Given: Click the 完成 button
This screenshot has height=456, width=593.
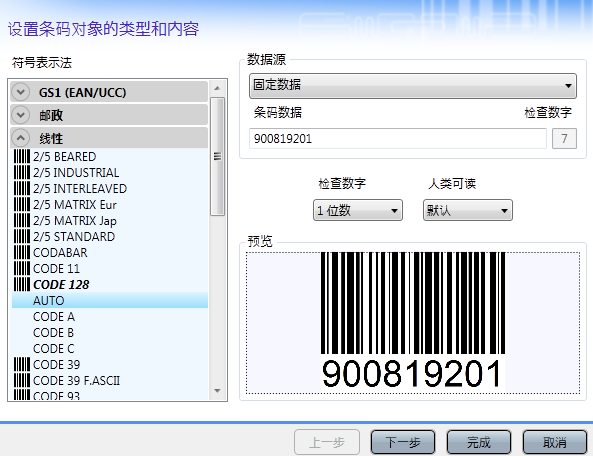Looking at the screenshot, I should tap(479, 442).
